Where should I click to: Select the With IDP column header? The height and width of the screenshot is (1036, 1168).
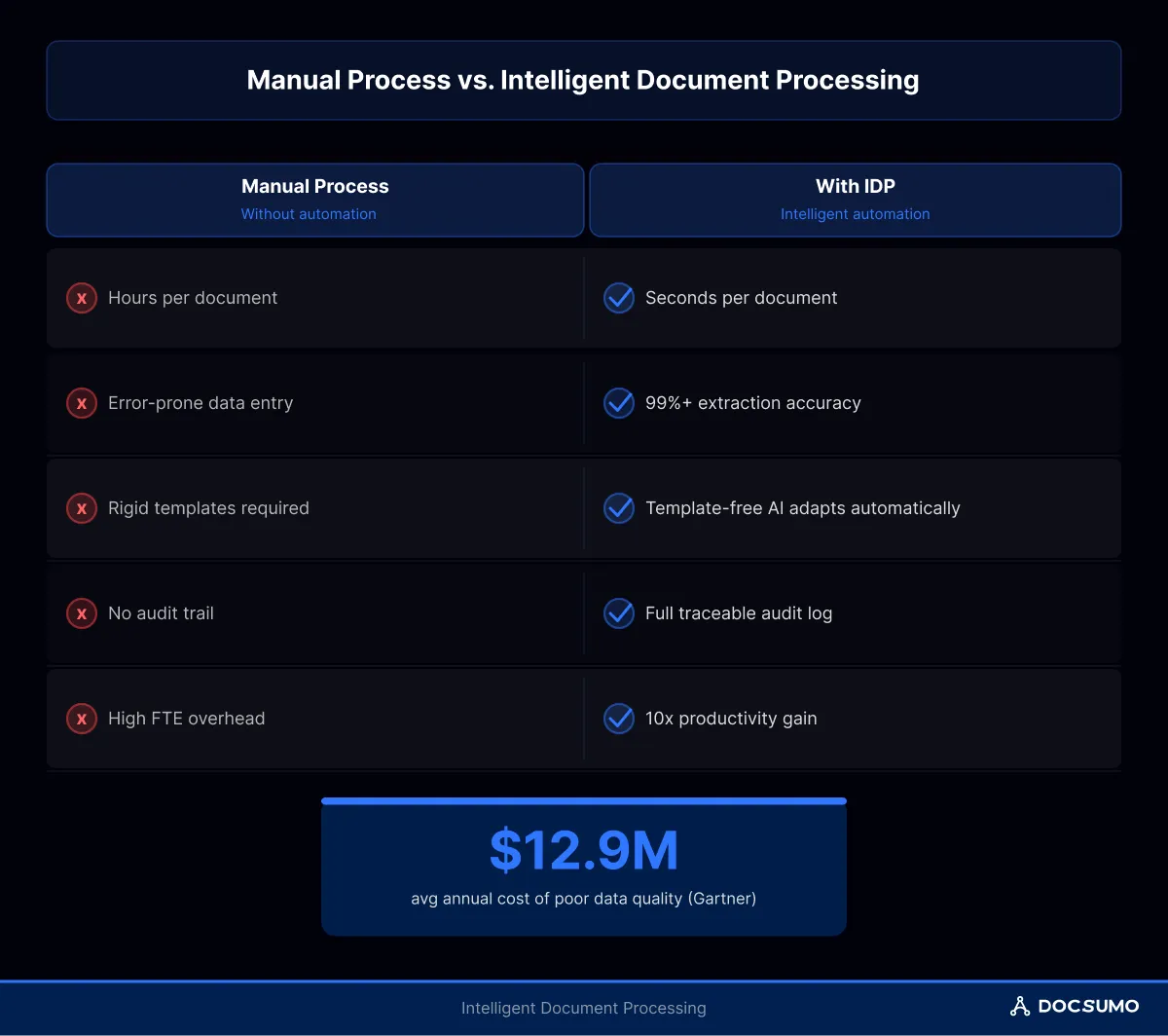coord(856,200)
